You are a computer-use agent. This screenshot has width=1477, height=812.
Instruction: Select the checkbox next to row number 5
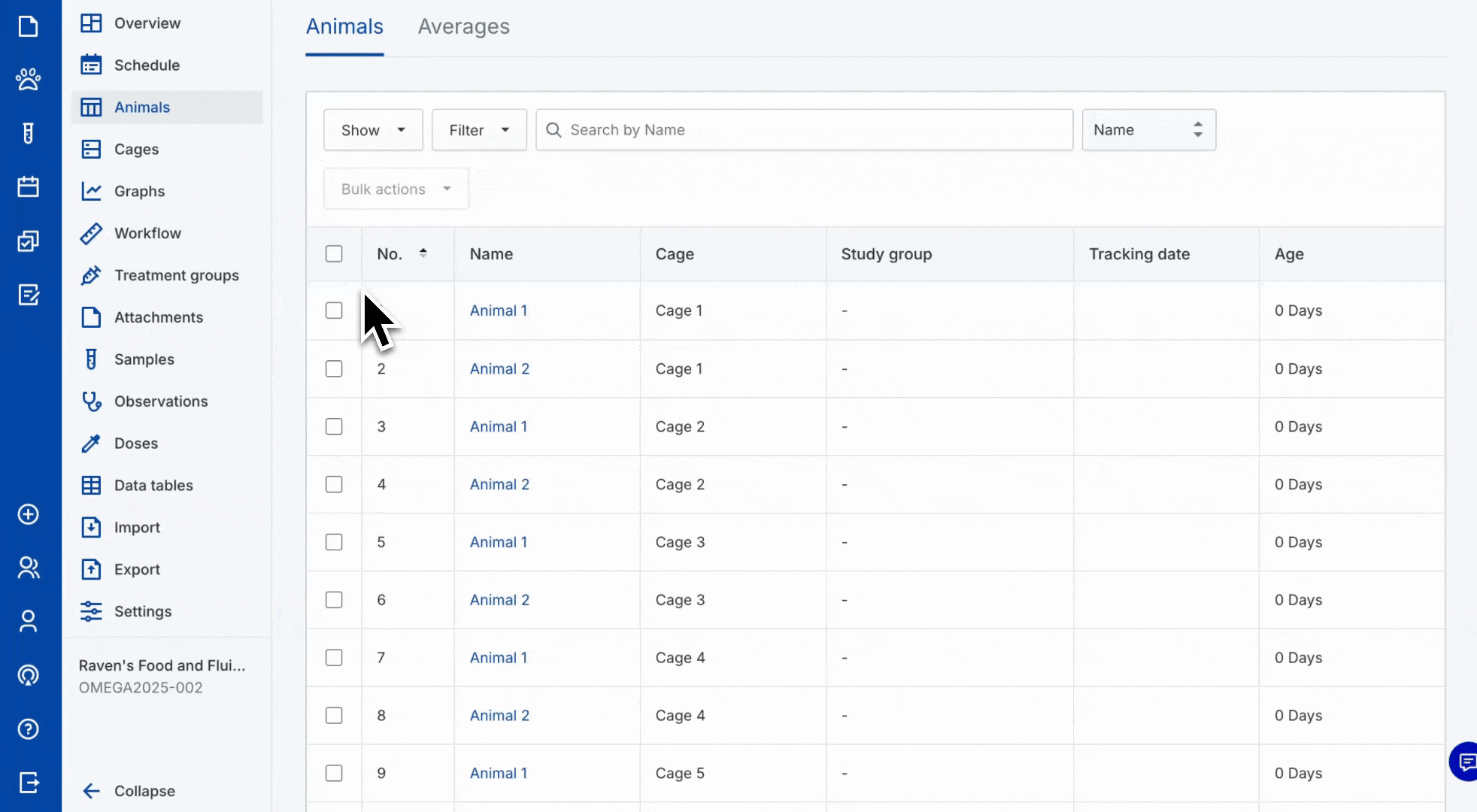(x=334, y=541)
